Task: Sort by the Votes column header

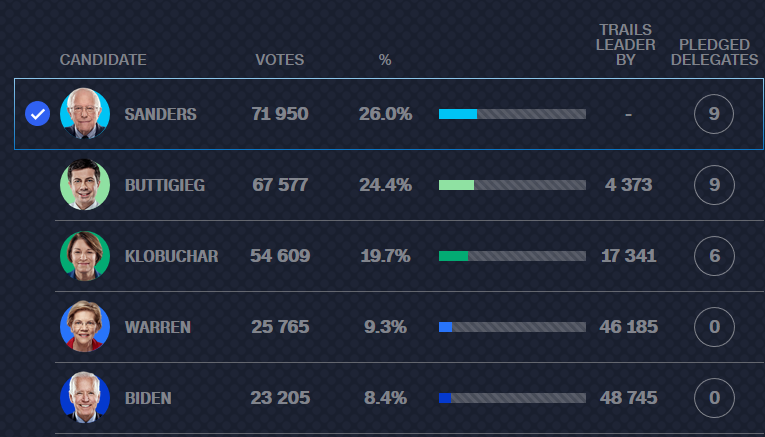Action: 279,60
